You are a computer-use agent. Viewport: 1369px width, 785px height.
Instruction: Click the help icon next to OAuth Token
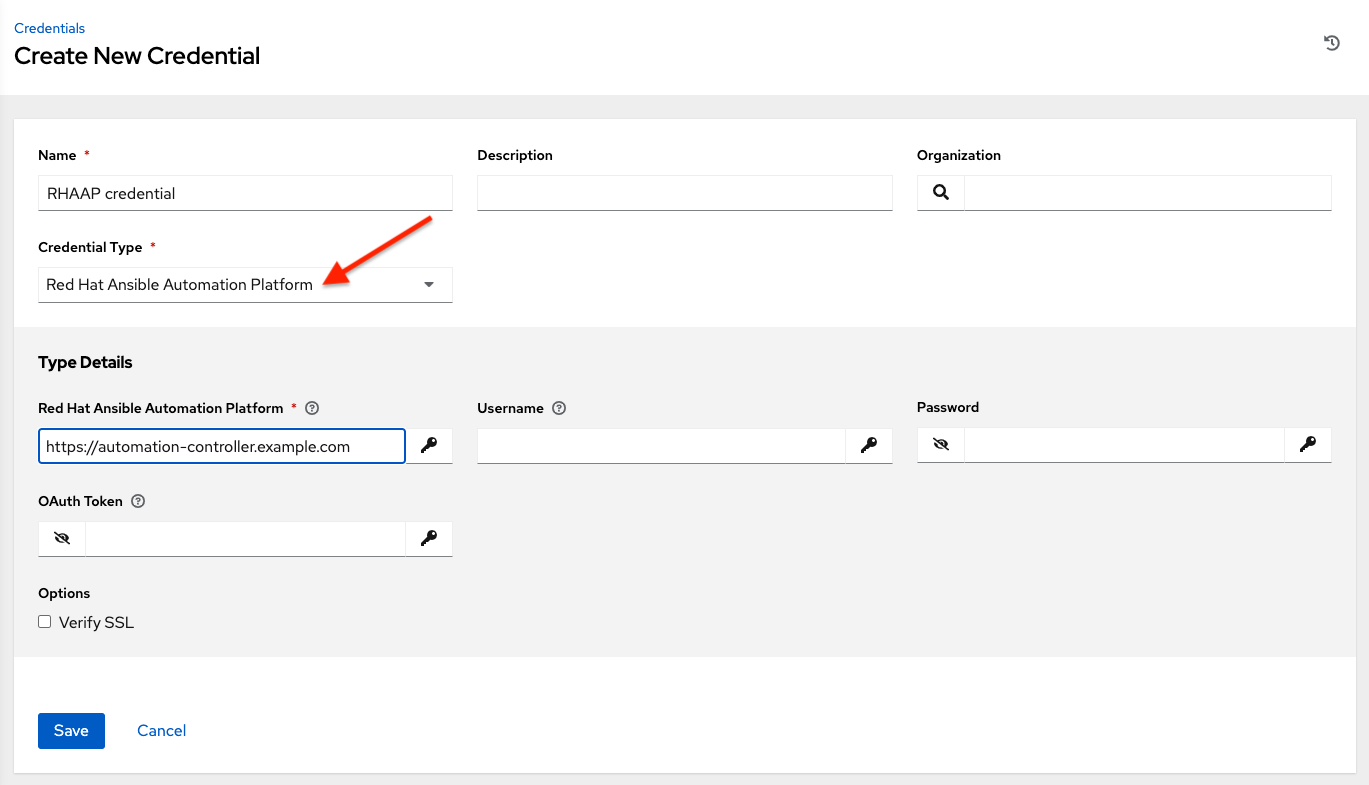pyautogui.click(x=137, y=501)
